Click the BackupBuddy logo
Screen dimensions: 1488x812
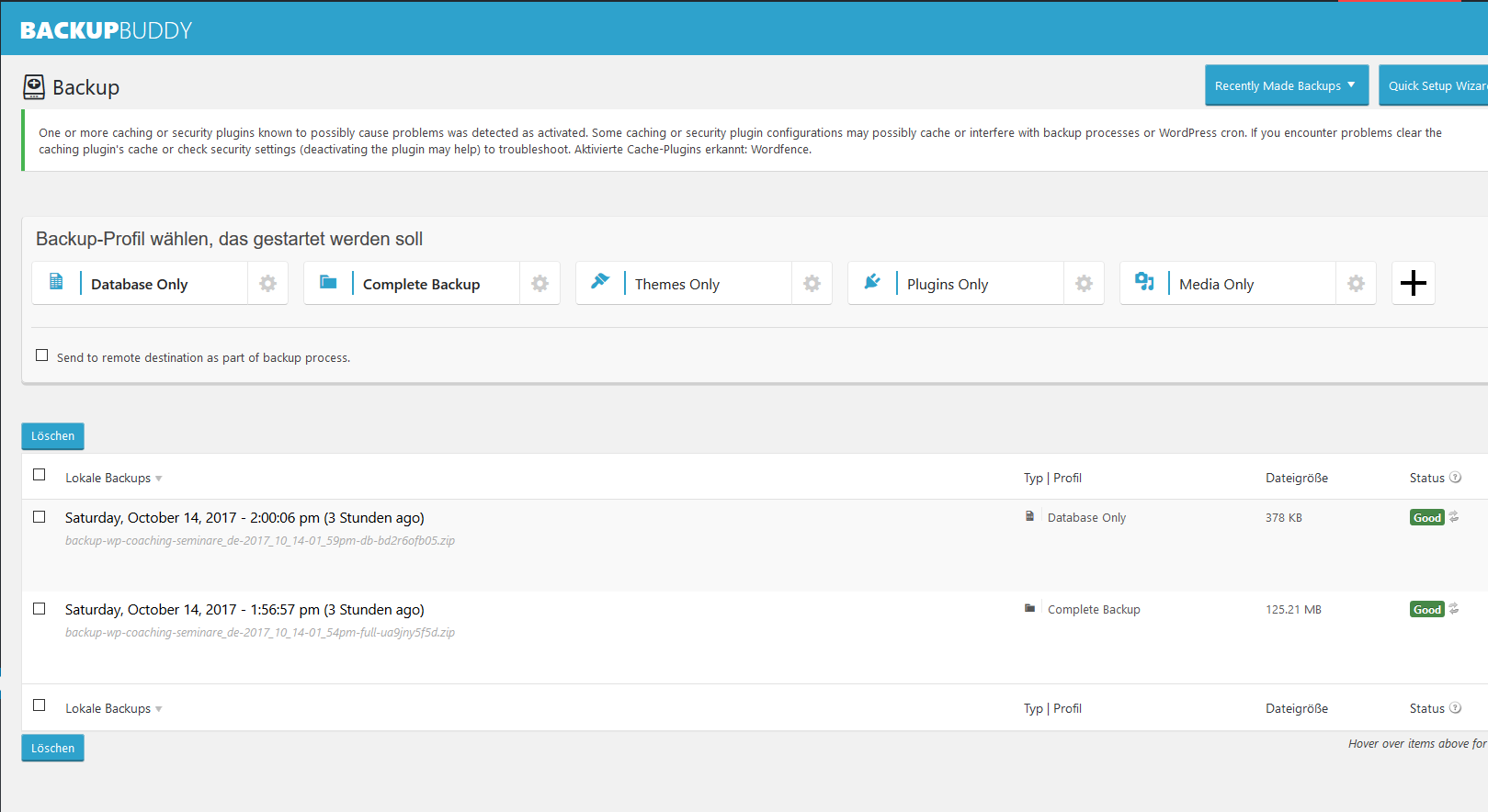(x=106, y=30)
